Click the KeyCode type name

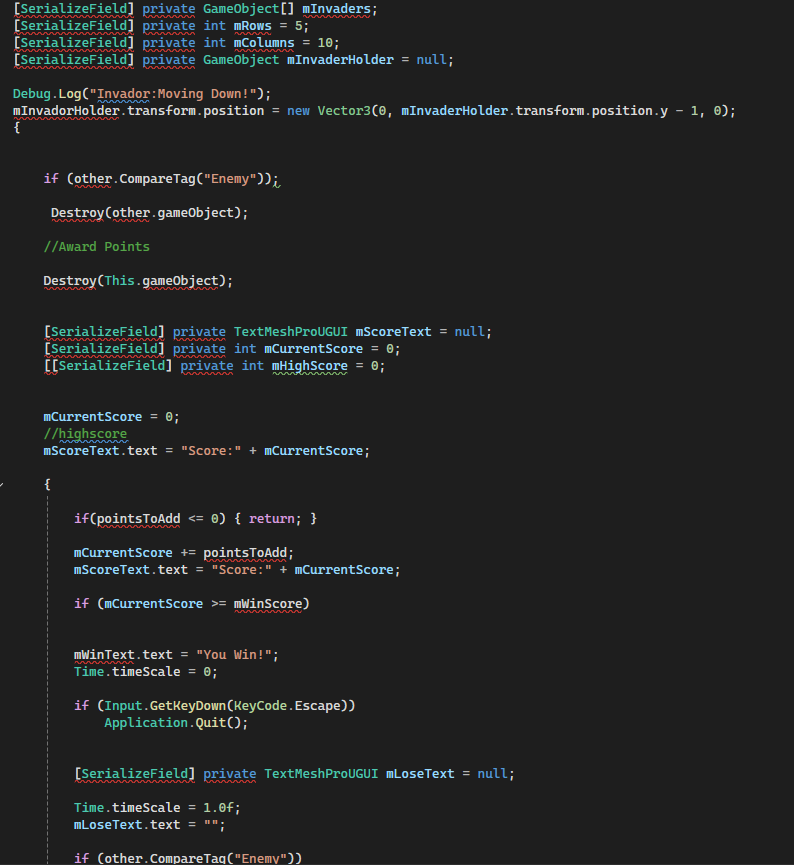coord(260,706)
